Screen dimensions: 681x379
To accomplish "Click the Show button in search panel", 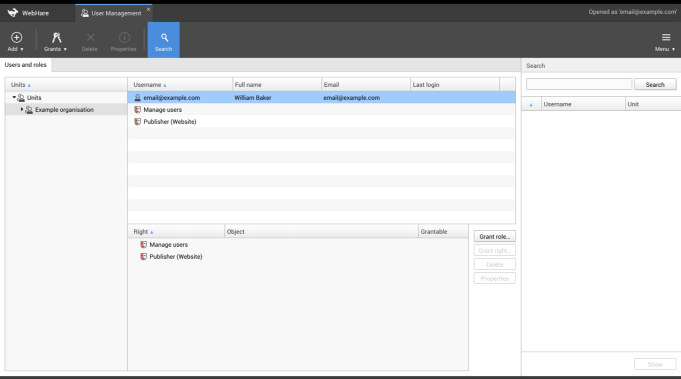I will [x=655, y=364].
